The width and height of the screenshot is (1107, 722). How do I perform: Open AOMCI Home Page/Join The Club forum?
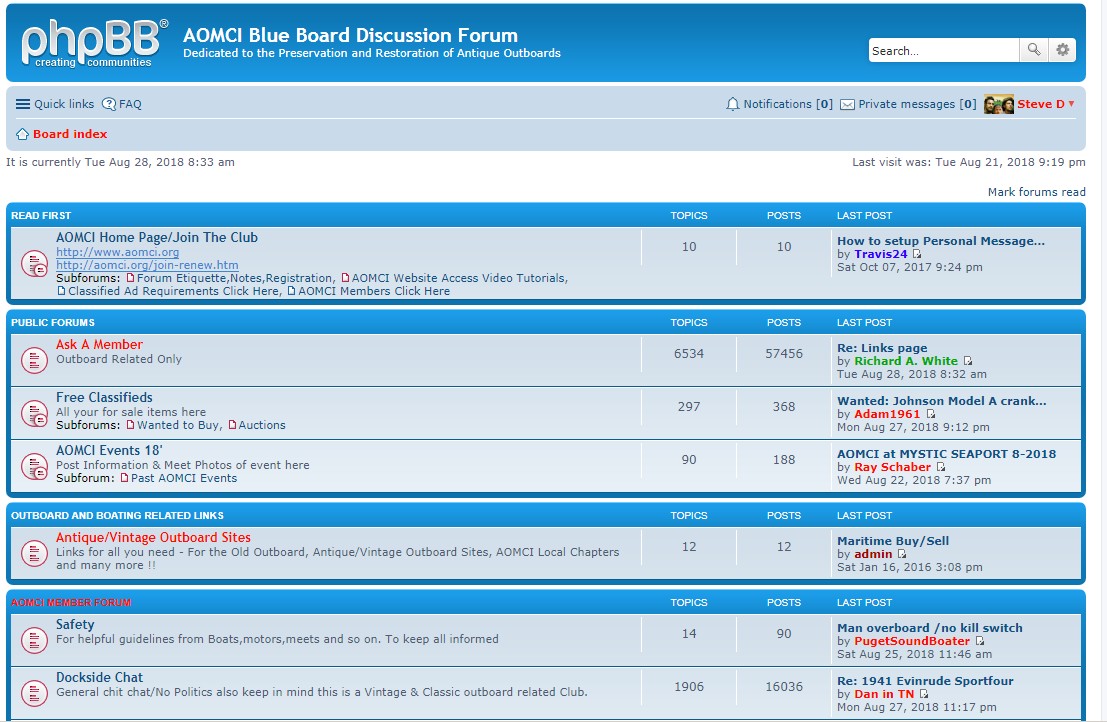tap(157, 237)
